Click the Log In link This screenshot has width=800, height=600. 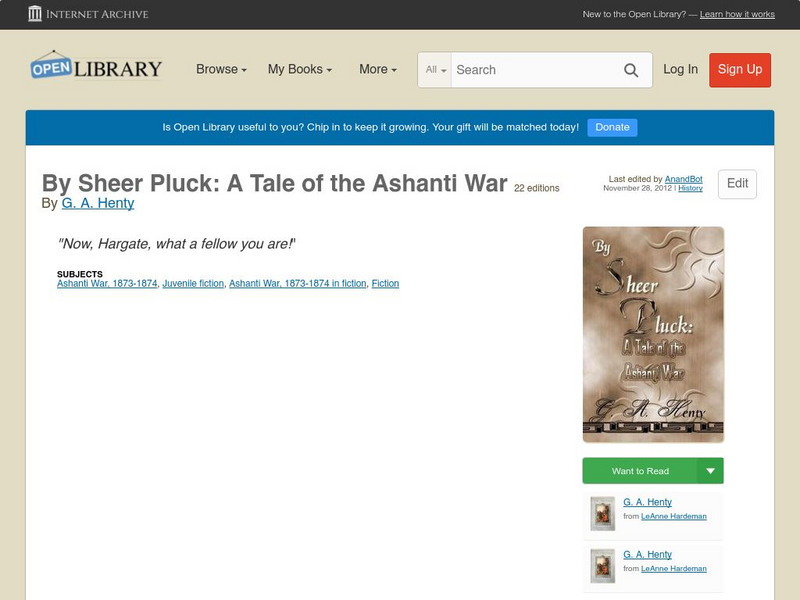click(x=680, y=70)
